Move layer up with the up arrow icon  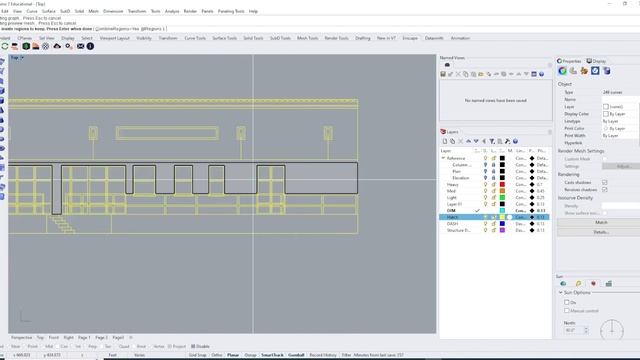[468, 141]
